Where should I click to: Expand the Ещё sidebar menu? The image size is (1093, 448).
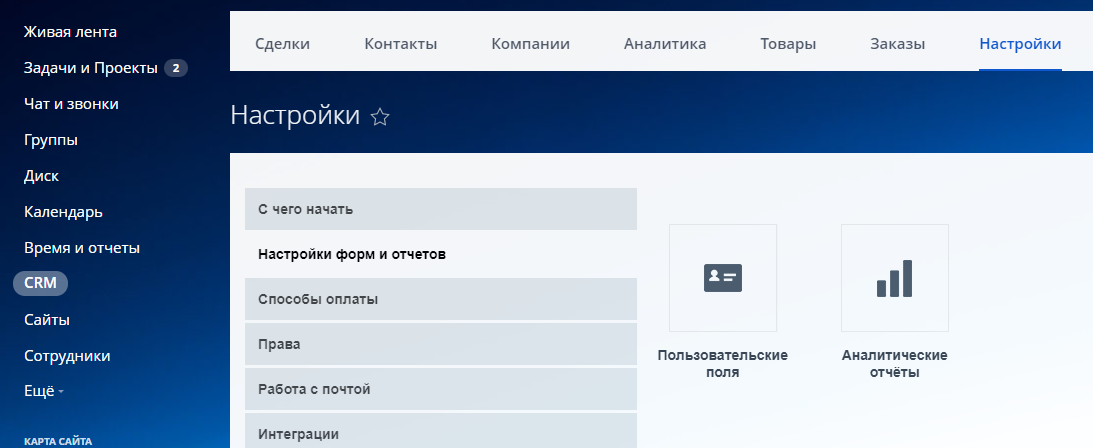[44, 392]
